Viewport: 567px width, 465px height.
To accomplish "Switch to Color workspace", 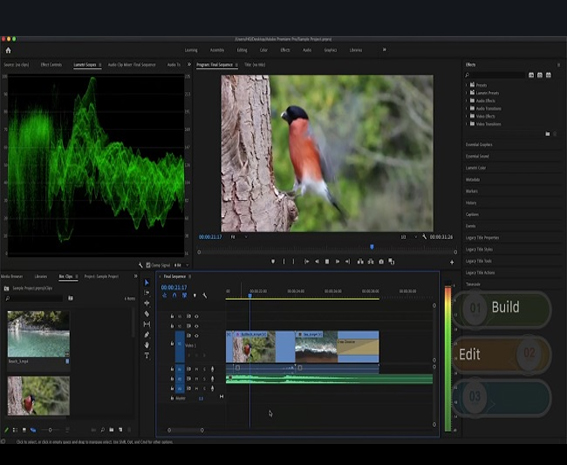I will (x=264, y=50).
